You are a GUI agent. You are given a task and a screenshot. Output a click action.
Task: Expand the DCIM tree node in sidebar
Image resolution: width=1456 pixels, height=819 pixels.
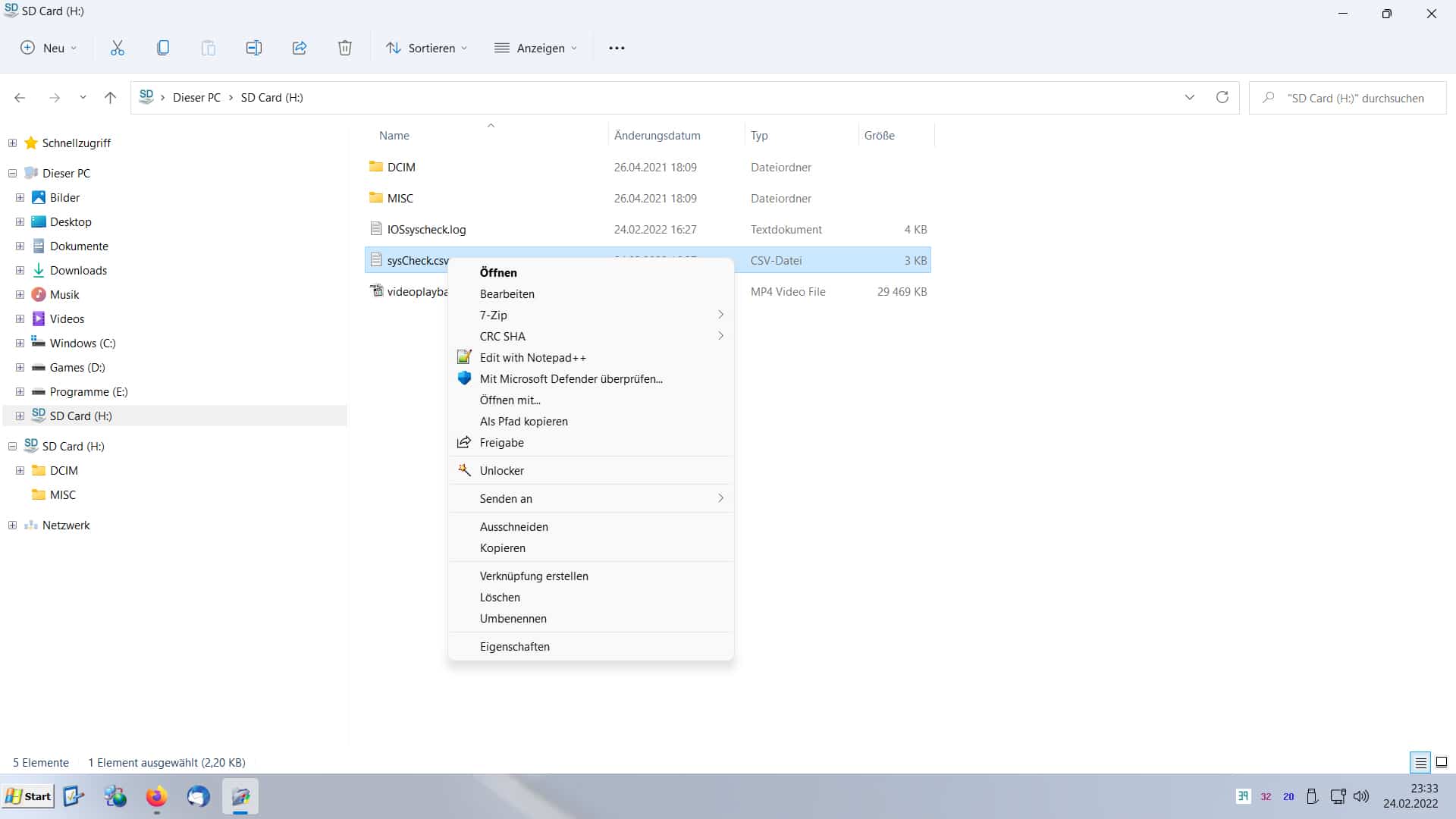(20, 470)
